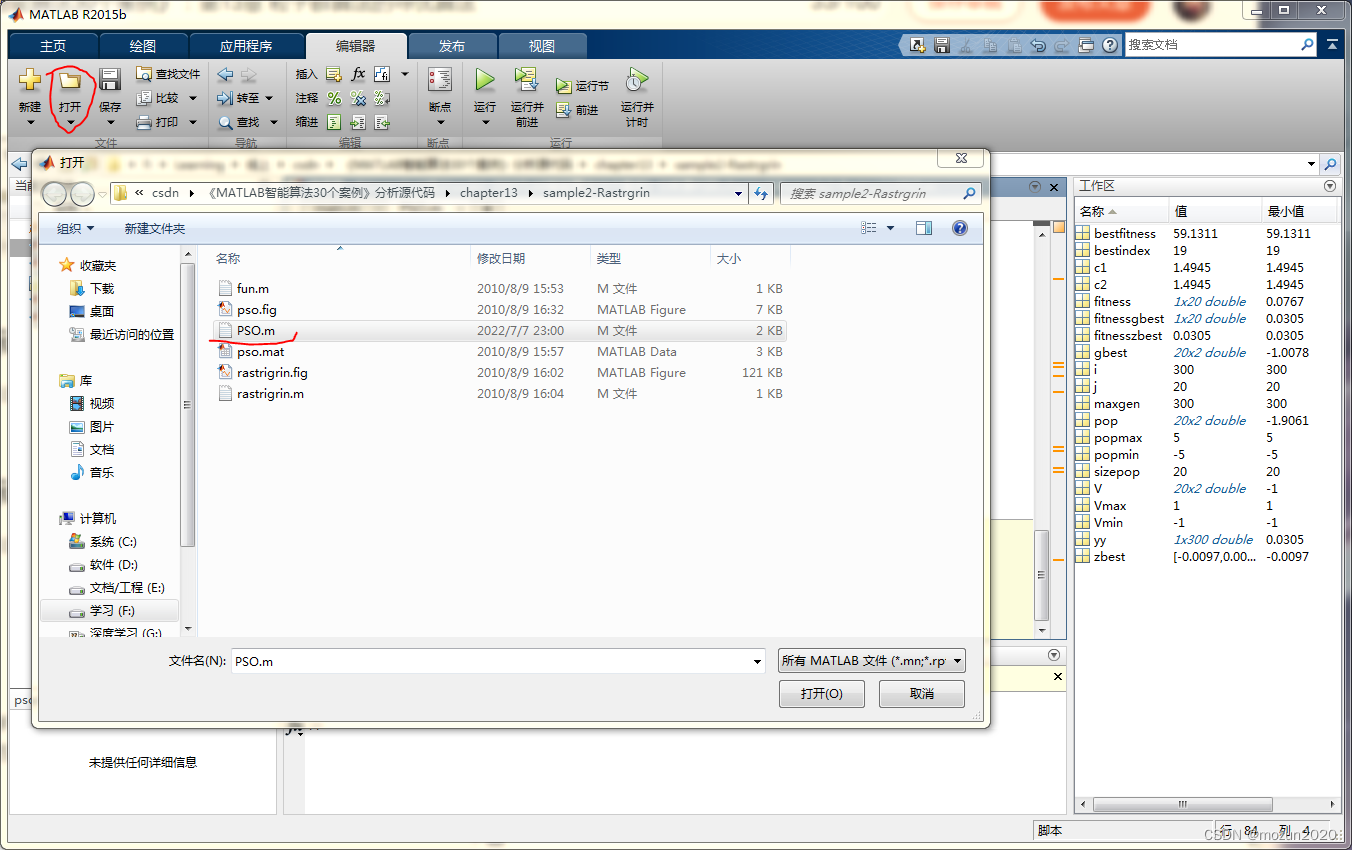Viewport: 1352px width, 850px height.
Task: Click New Folder (新建文件夹) in dialog
Action: (x=155, y=228)
